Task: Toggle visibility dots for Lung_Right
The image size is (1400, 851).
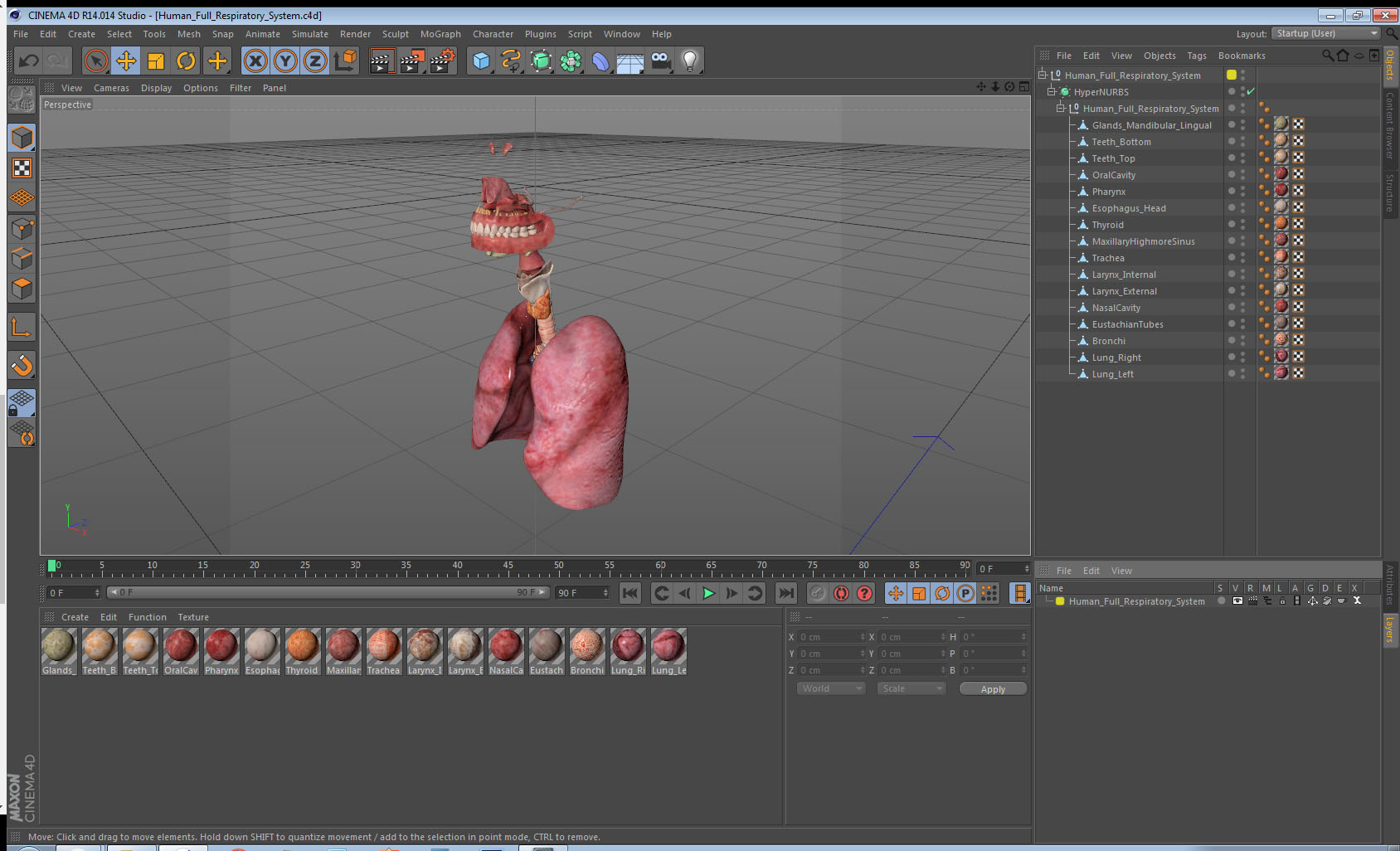Action: pyautogui.click(x=1242, y=357)
